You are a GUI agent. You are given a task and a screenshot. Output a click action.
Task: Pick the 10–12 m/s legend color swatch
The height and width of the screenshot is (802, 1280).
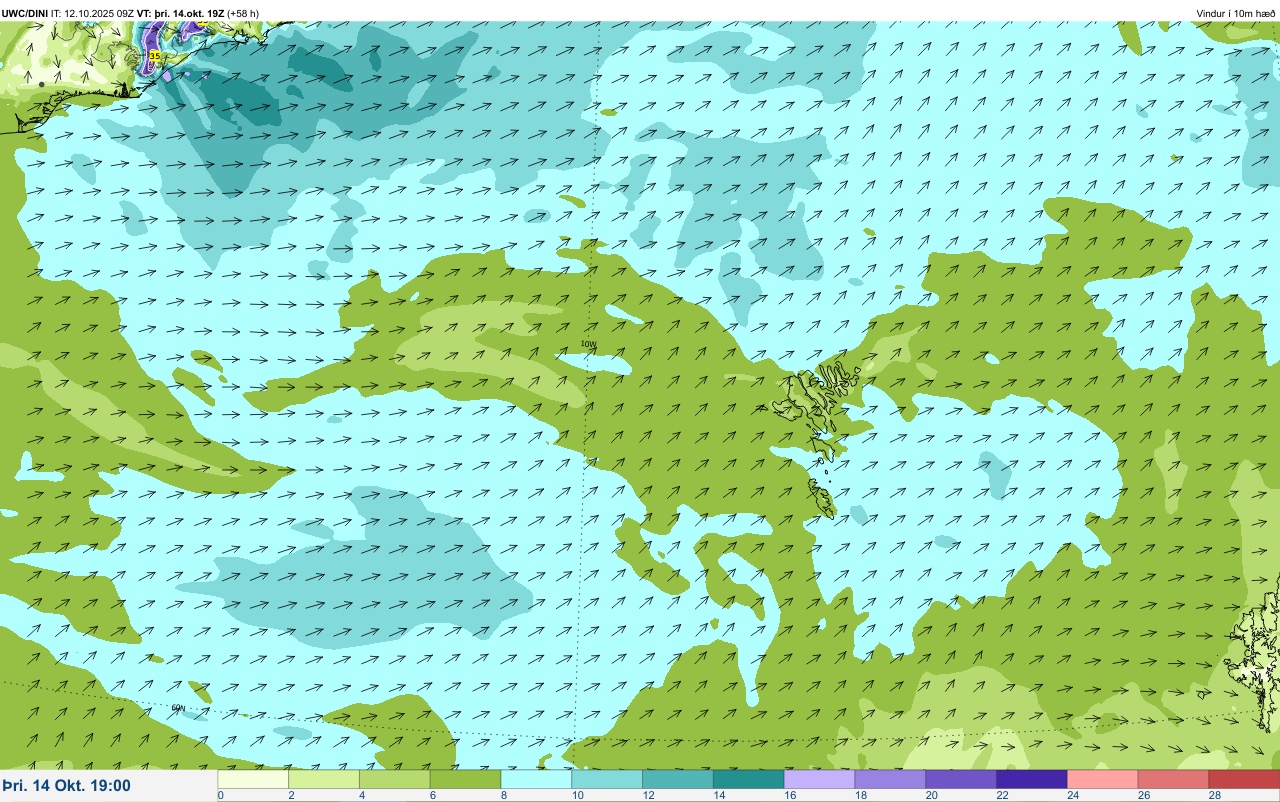point(607,779)
